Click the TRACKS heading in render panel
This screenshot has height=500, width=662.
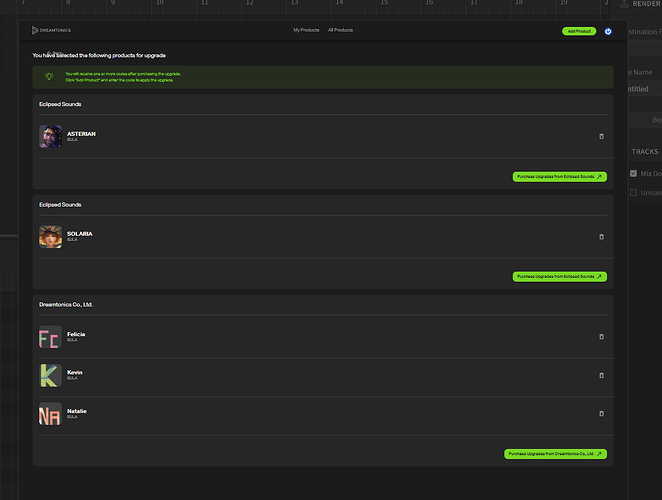[645, 152]
